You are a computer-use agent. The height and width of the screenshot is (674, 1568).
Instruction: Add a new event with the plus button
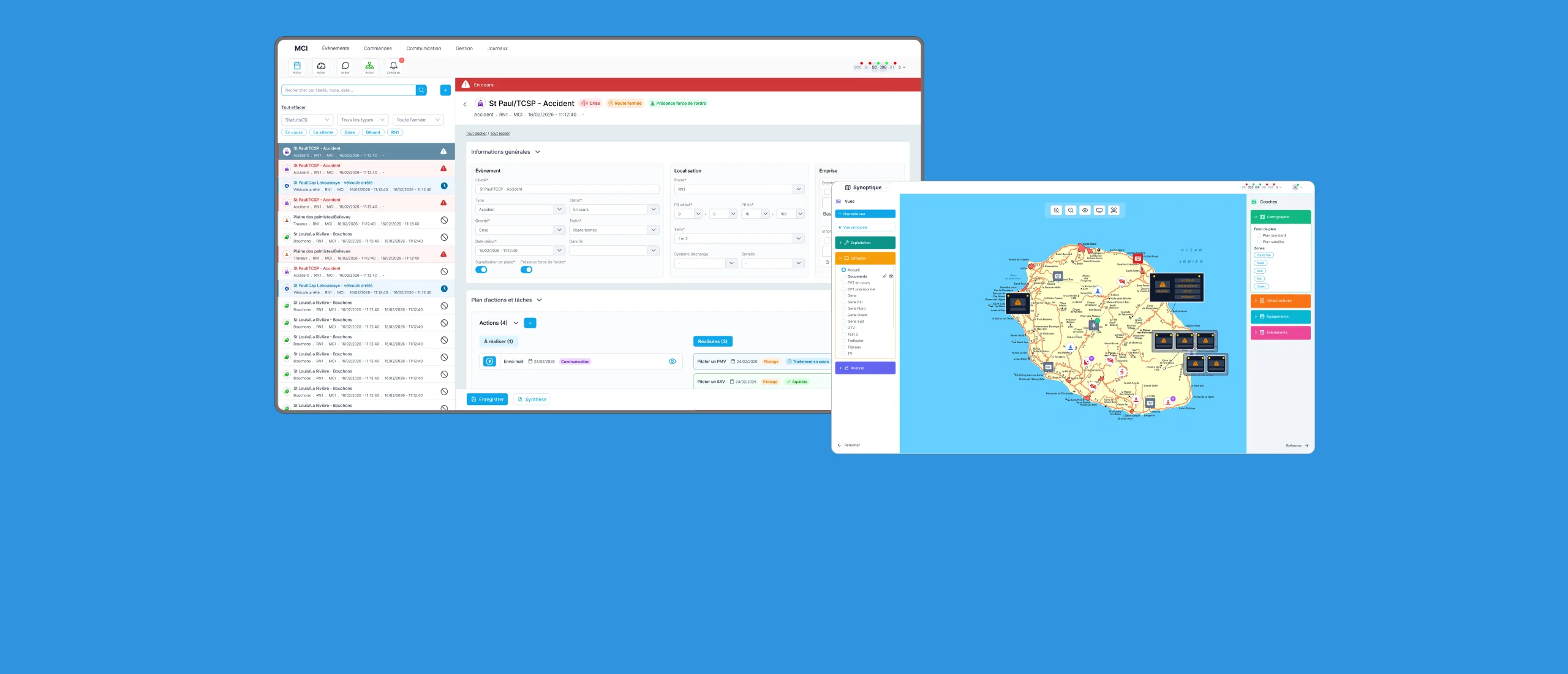tap(445, 90)
